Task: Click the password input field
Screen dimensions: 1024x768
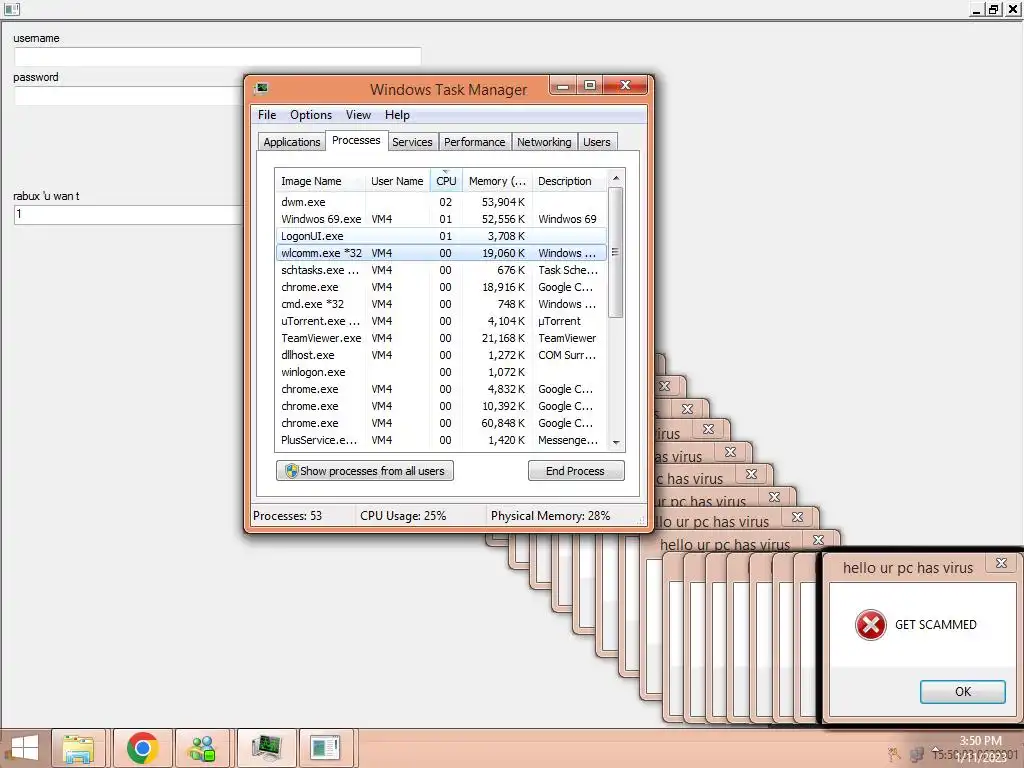Action: pos(129,96)
